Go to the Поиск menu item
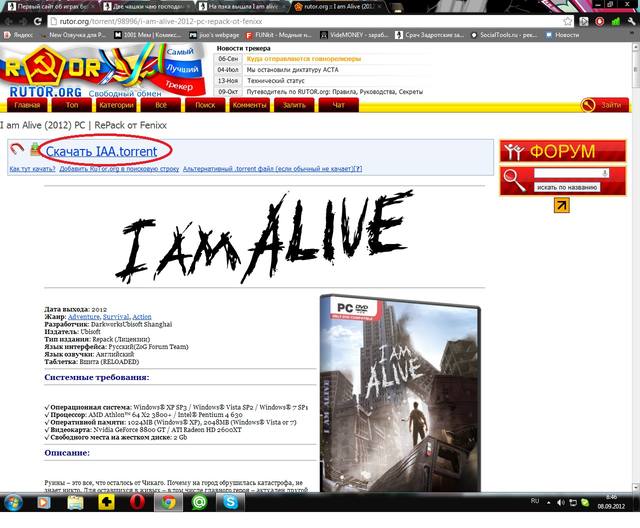 pyautogui.click(x=205, y=104)
